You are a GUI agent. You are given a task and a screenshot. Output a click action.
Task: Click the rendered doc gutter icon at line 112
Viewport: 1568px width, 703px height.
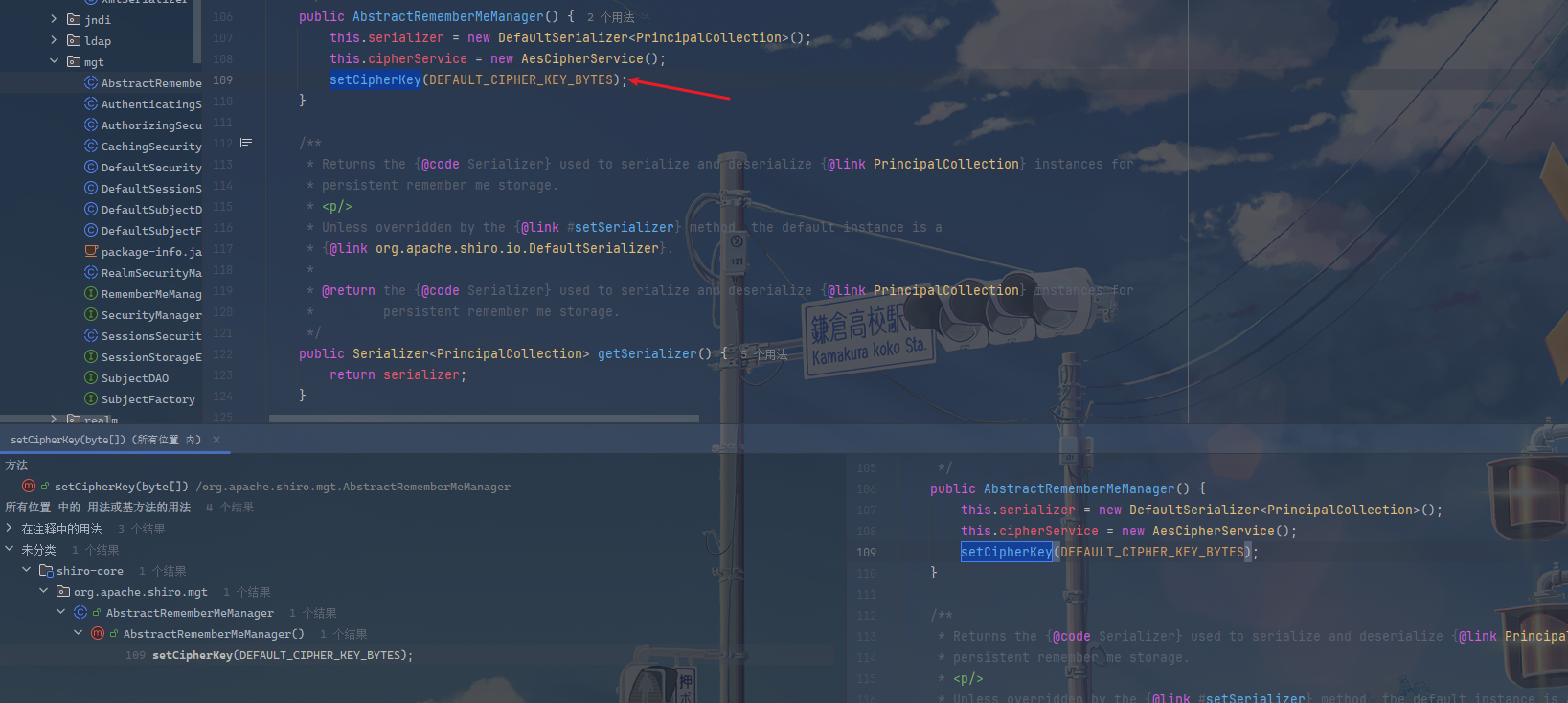pyautogui.click(x=246, y=143)
